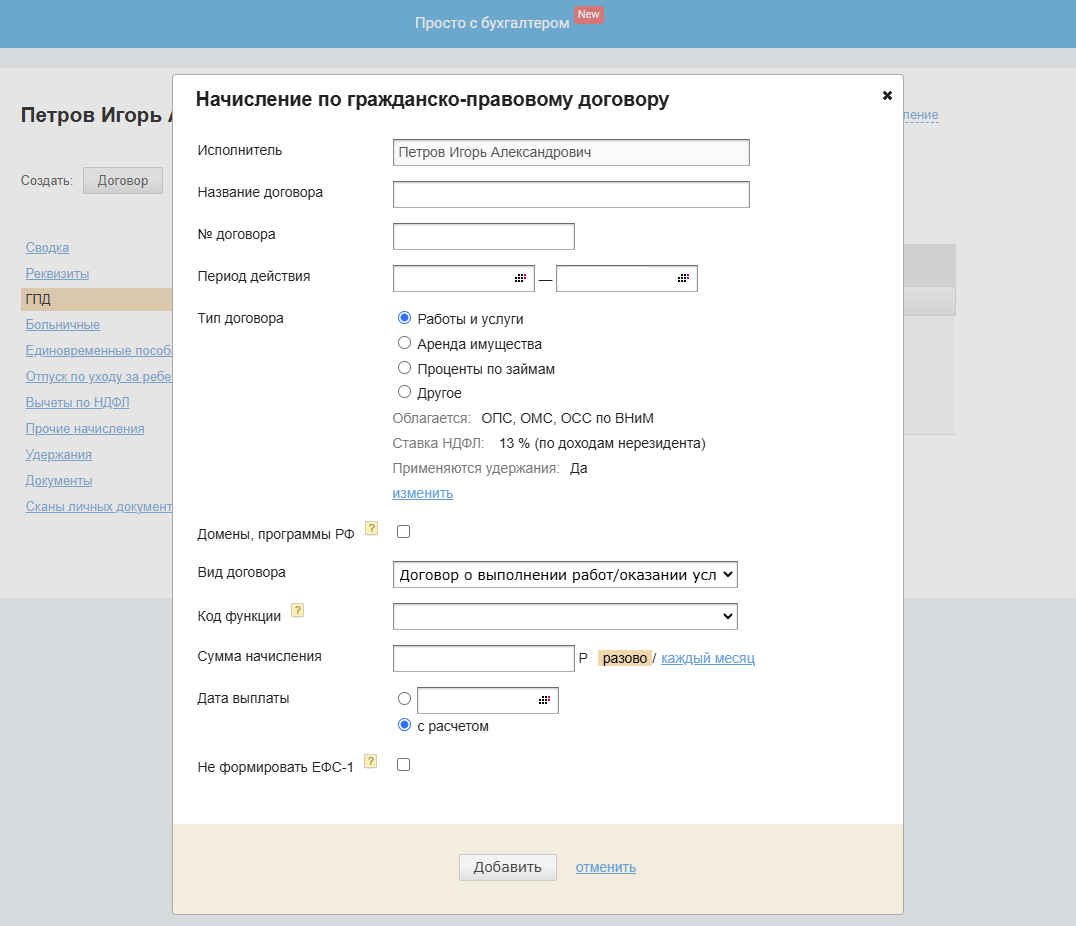
Task: Choose Проценты по займам contract type
Action: [x=405, y=368]
